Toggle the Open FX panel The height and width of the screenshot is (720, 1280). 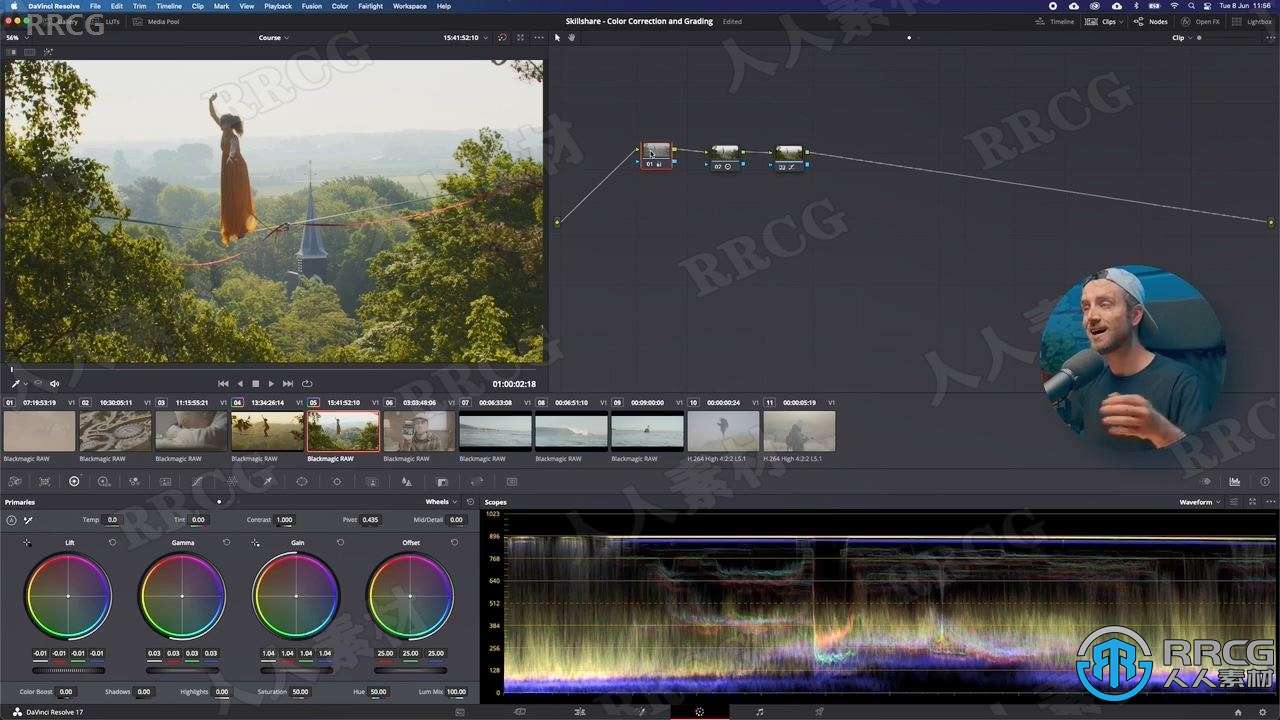[x=1200, y=22]
